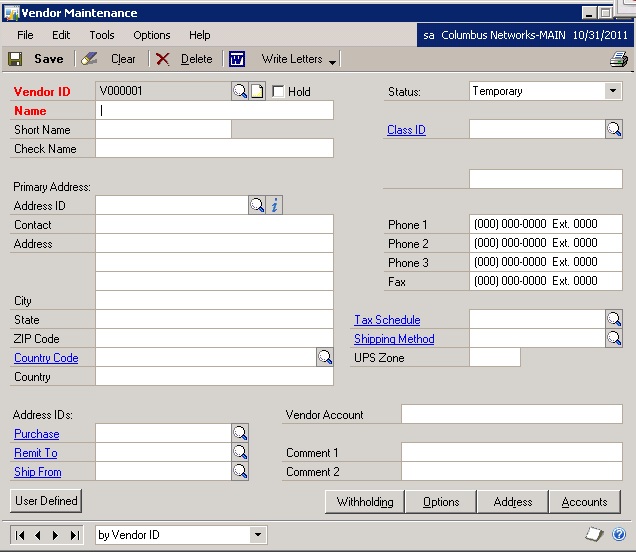Go to the next vendor record
636x552 pixels.
pos(56,535)
